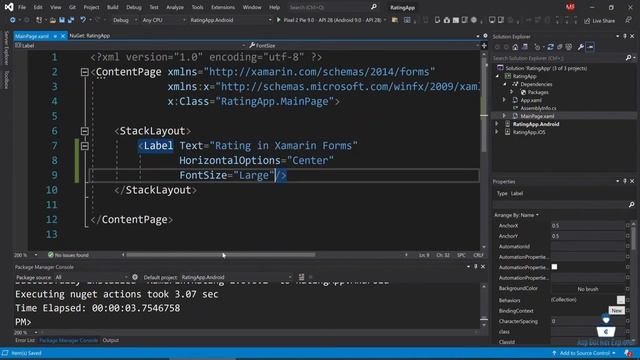640x360 pixels.
Task: Expand the RatingApp.Android project node
Action: point(497,124)
